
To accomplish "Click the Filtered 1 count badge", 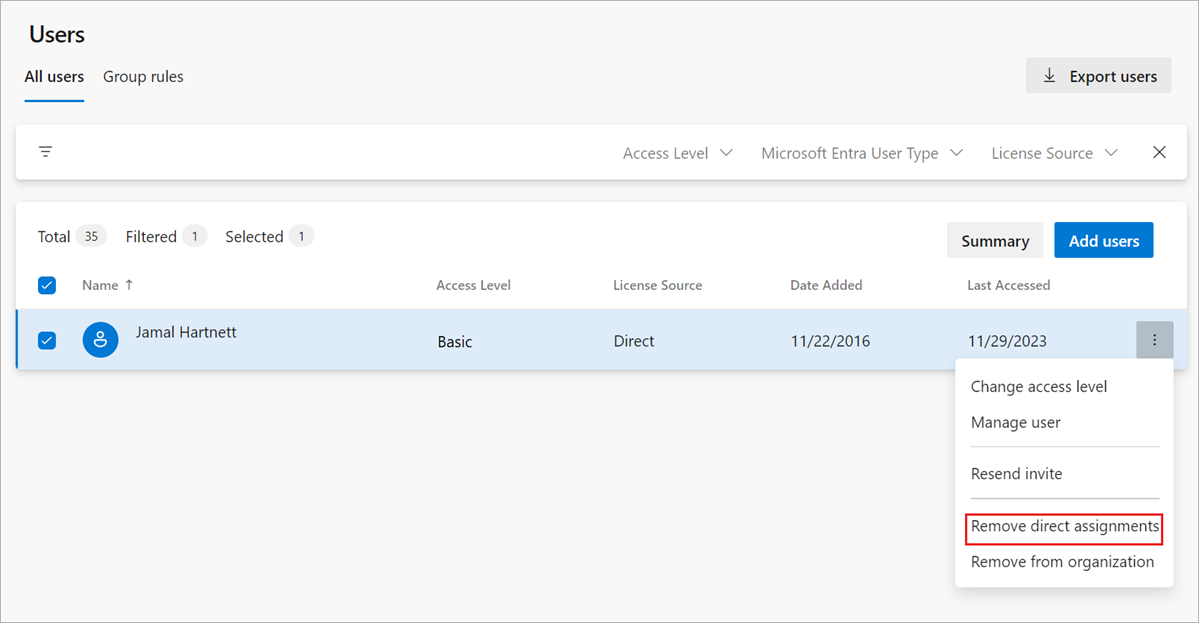I will pyautogui.click(x=193, y=236).
